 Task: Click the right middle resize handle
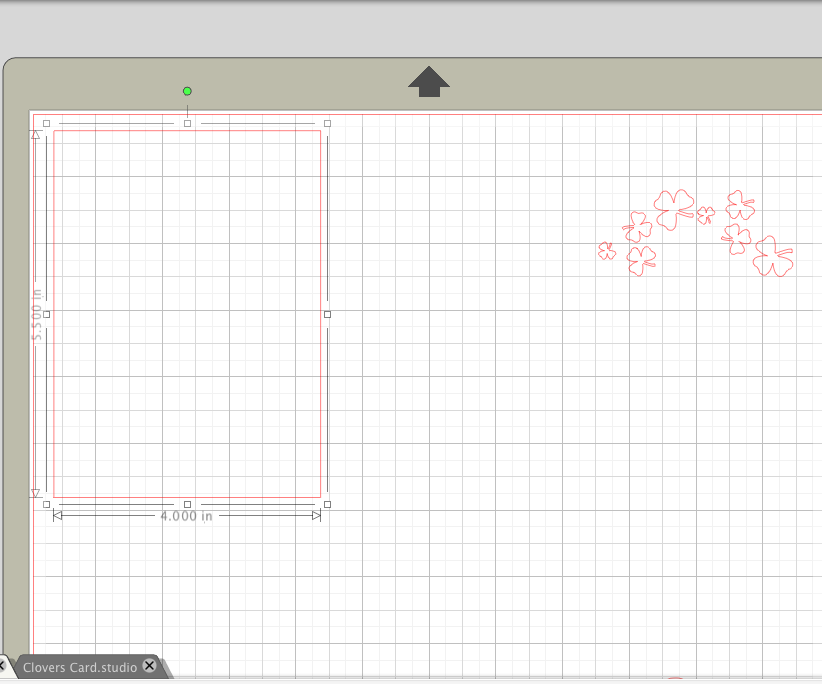[x=327, y=314]
